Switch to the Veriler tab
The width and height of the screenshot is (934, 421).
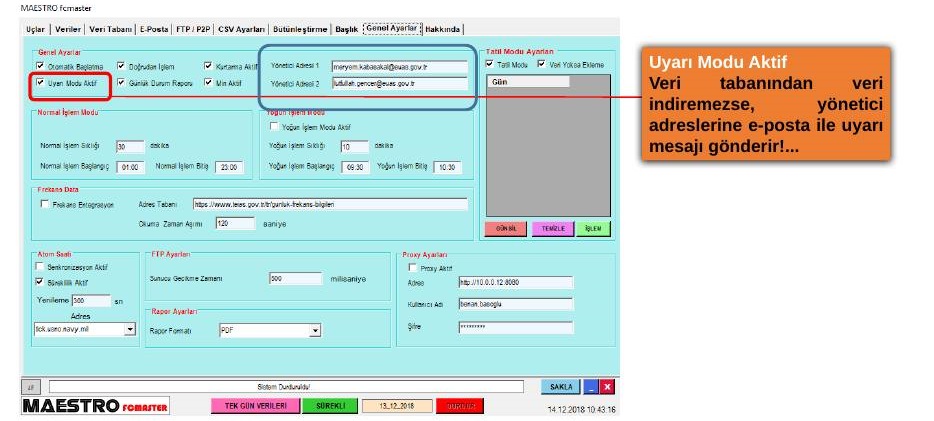pos(68,29)
